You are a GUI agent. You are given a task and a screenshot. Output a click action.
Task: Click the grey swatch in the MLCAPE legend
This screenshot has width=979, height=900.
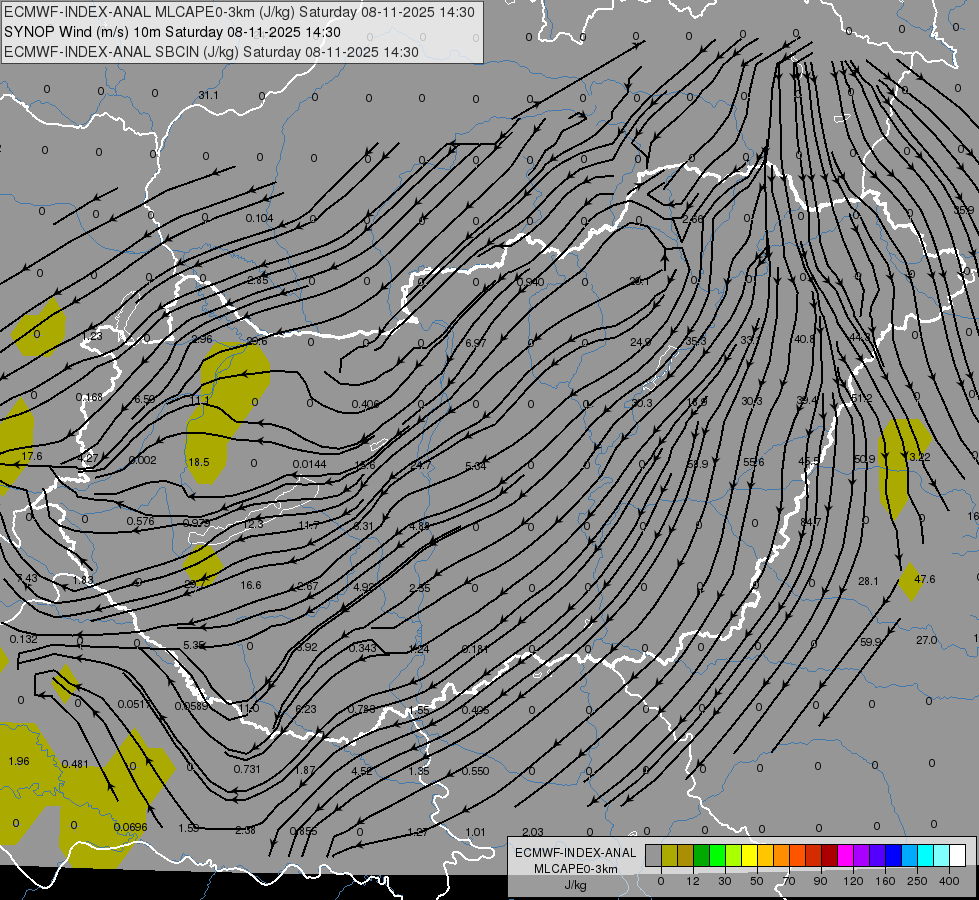pos(654,855)
